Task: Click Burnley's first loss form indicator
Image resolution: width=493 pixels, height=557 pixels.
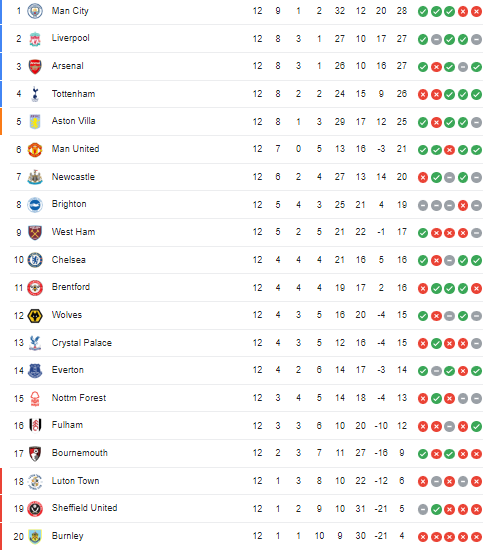Action: coord(423,537)
